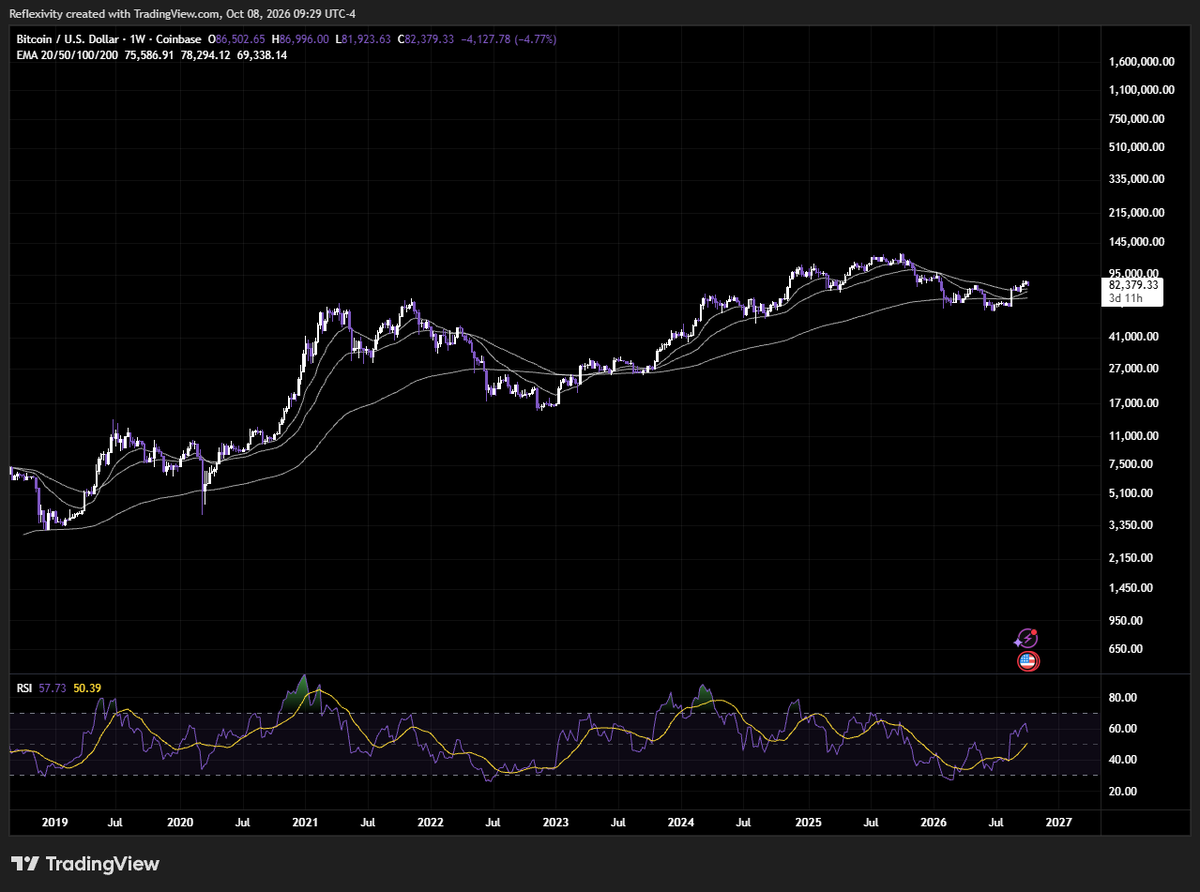
Task: Click the RSI moving average value 50.39
Action: click(x=87, y=688)
